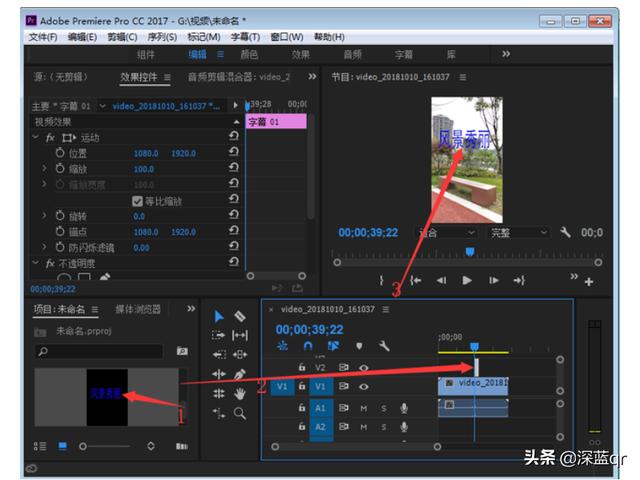Open Program monitor settings wrench
640x480 pixels.
pyautogui.click(x=565, y=233)
